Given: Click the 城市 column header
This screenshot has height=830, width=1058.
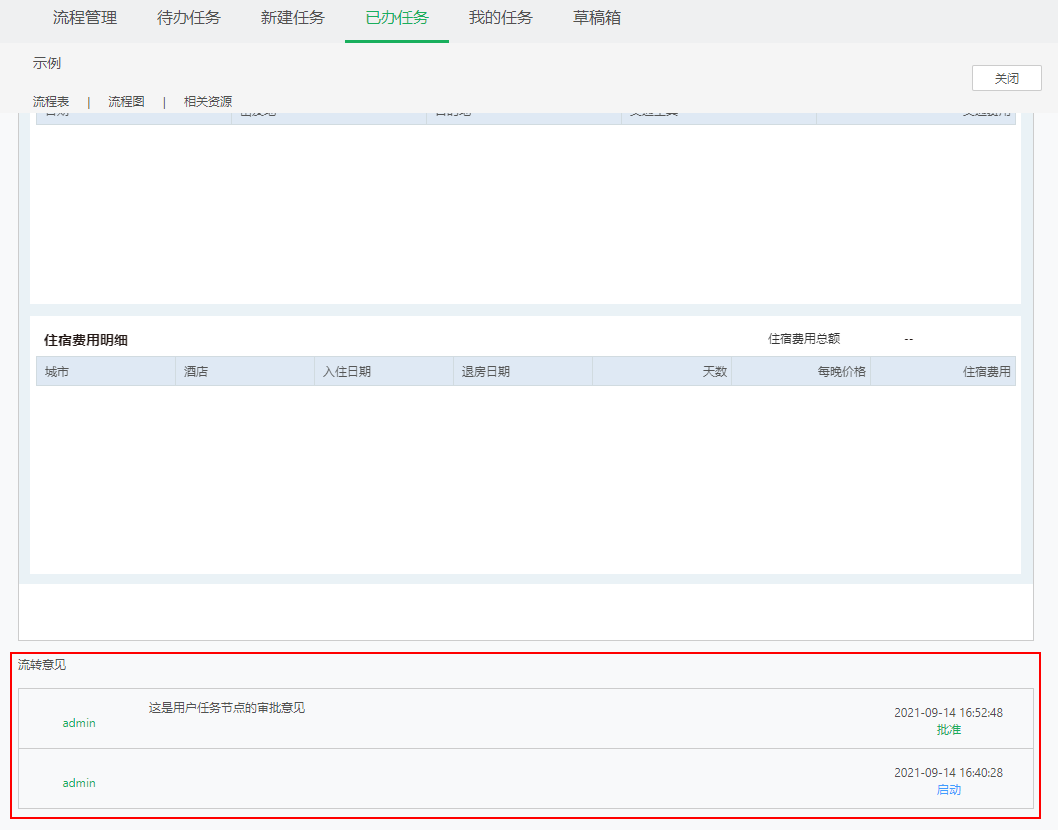Looking at the screenshot, I should click(57, 371).
